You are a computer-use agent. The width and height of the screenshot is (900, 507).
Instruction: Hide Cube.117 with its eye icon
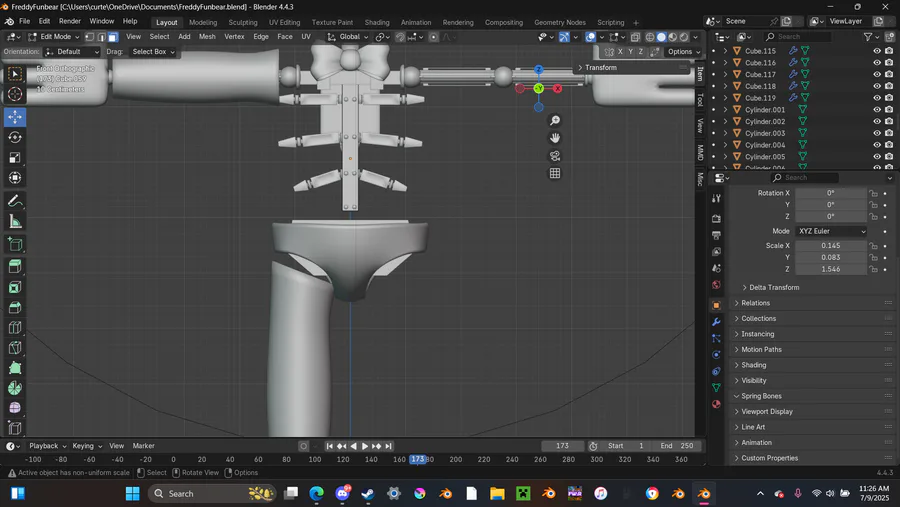click(x=876, y=74)
